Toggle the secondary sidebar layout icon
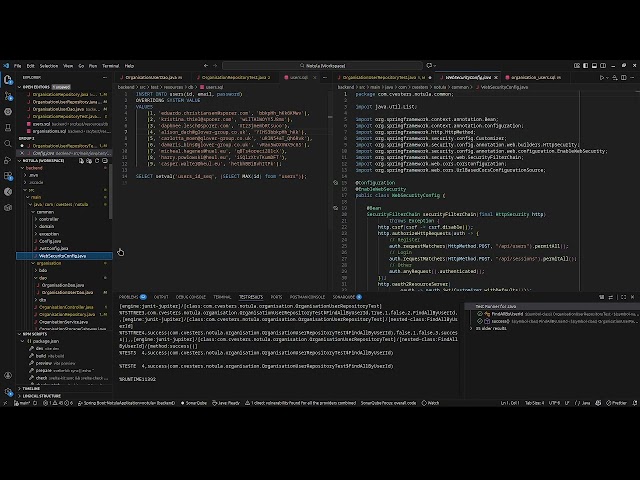 tap(603, 65)
